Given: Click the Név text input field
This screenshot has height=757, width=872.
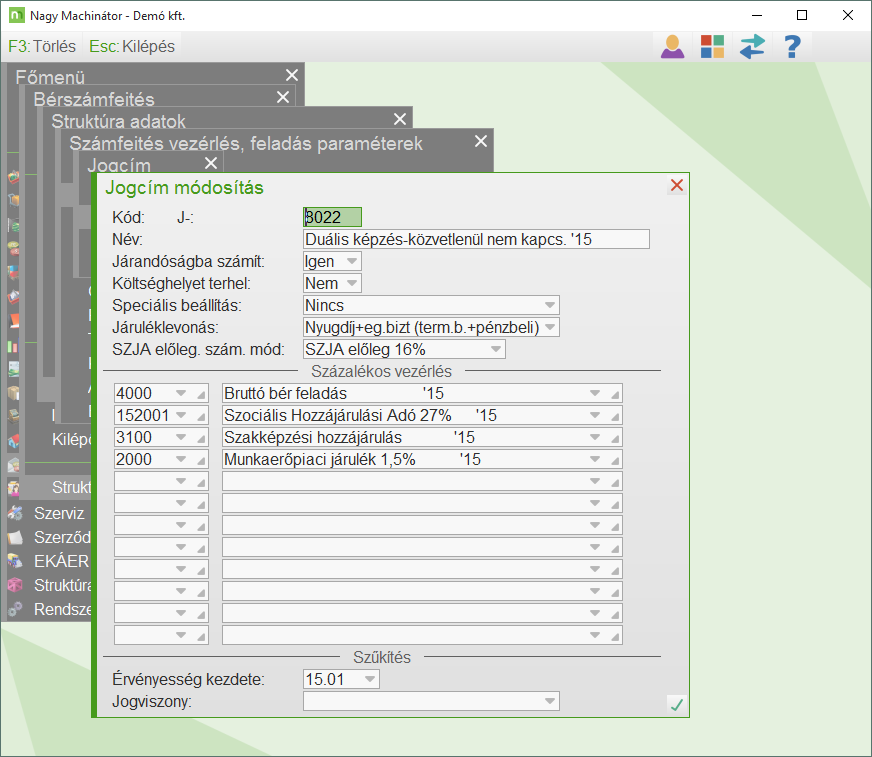Looking at the screenshot, I should 476,239.
